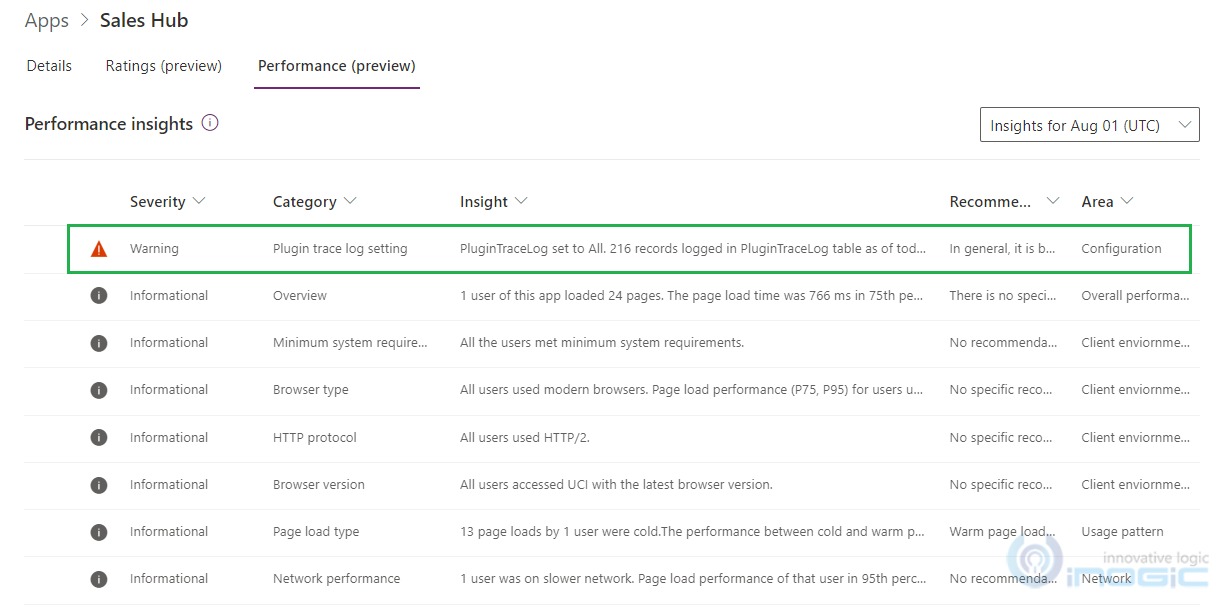Click the Informational cell in the Page load type row
The width and height of the screenshot is (1223, 608).
click(169, 532)
